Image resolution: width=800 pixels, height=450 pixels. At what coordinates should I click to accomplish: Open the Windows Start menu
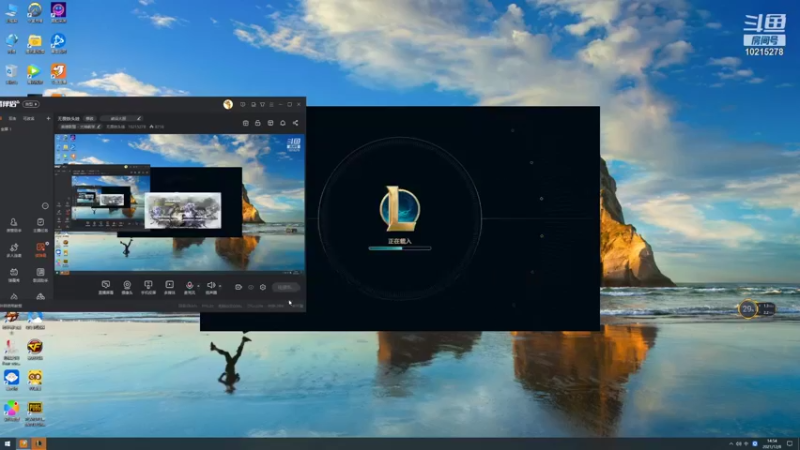tap(7, 444)
